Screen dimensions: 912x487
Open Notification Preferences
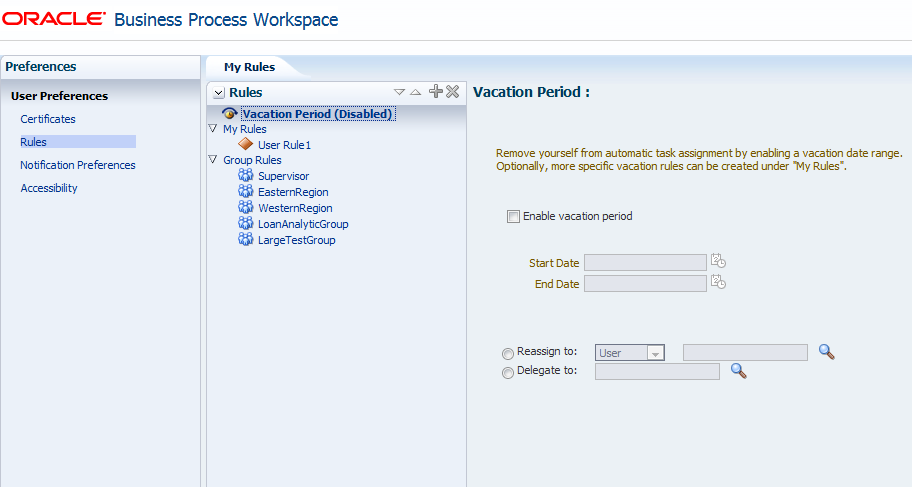tap(78, 165)
